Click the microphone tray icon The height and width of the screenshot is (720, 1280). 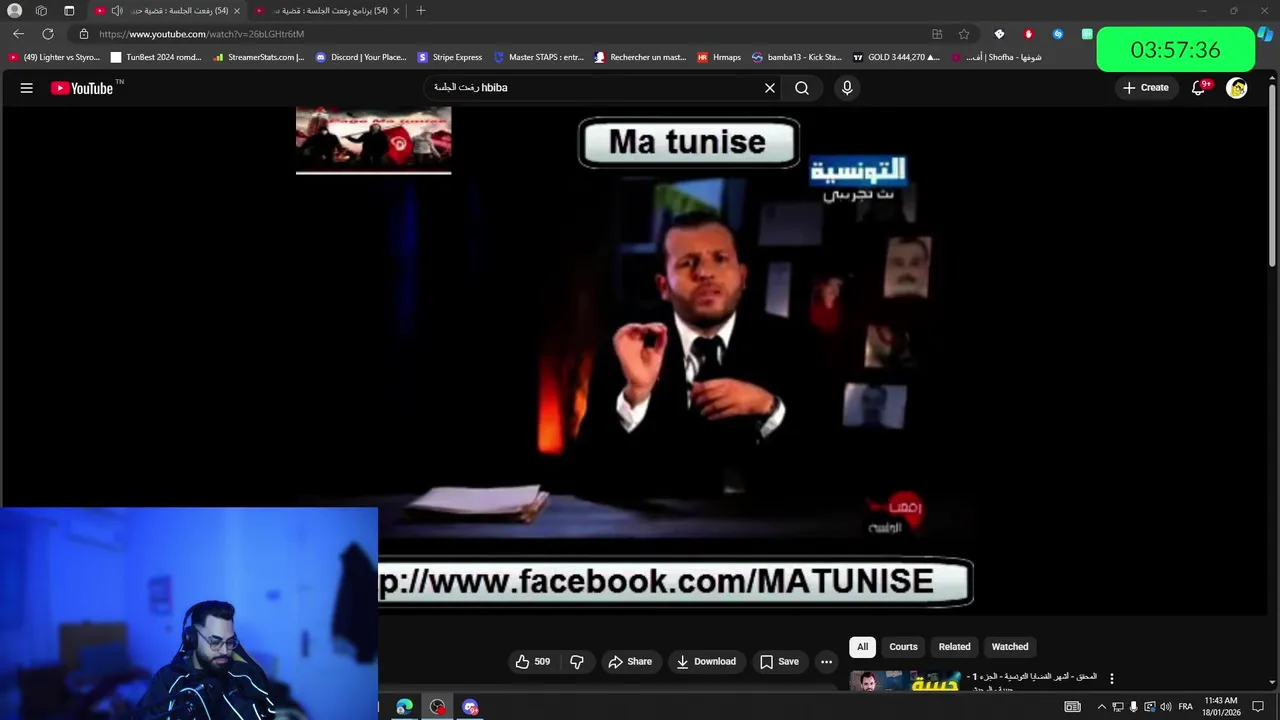[x=1133, y=707]
